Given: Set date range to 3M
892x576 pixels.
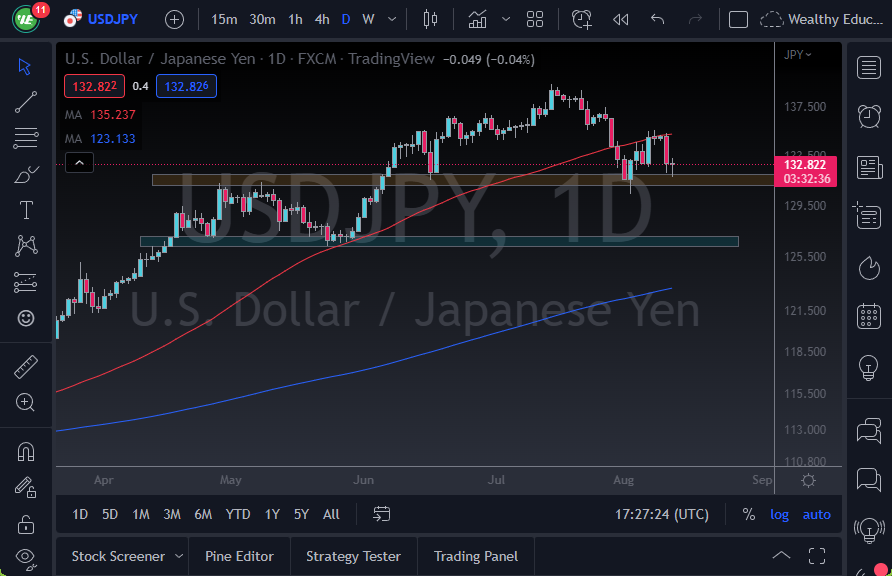Looking at the screenshot, I should tap(172, 515).
